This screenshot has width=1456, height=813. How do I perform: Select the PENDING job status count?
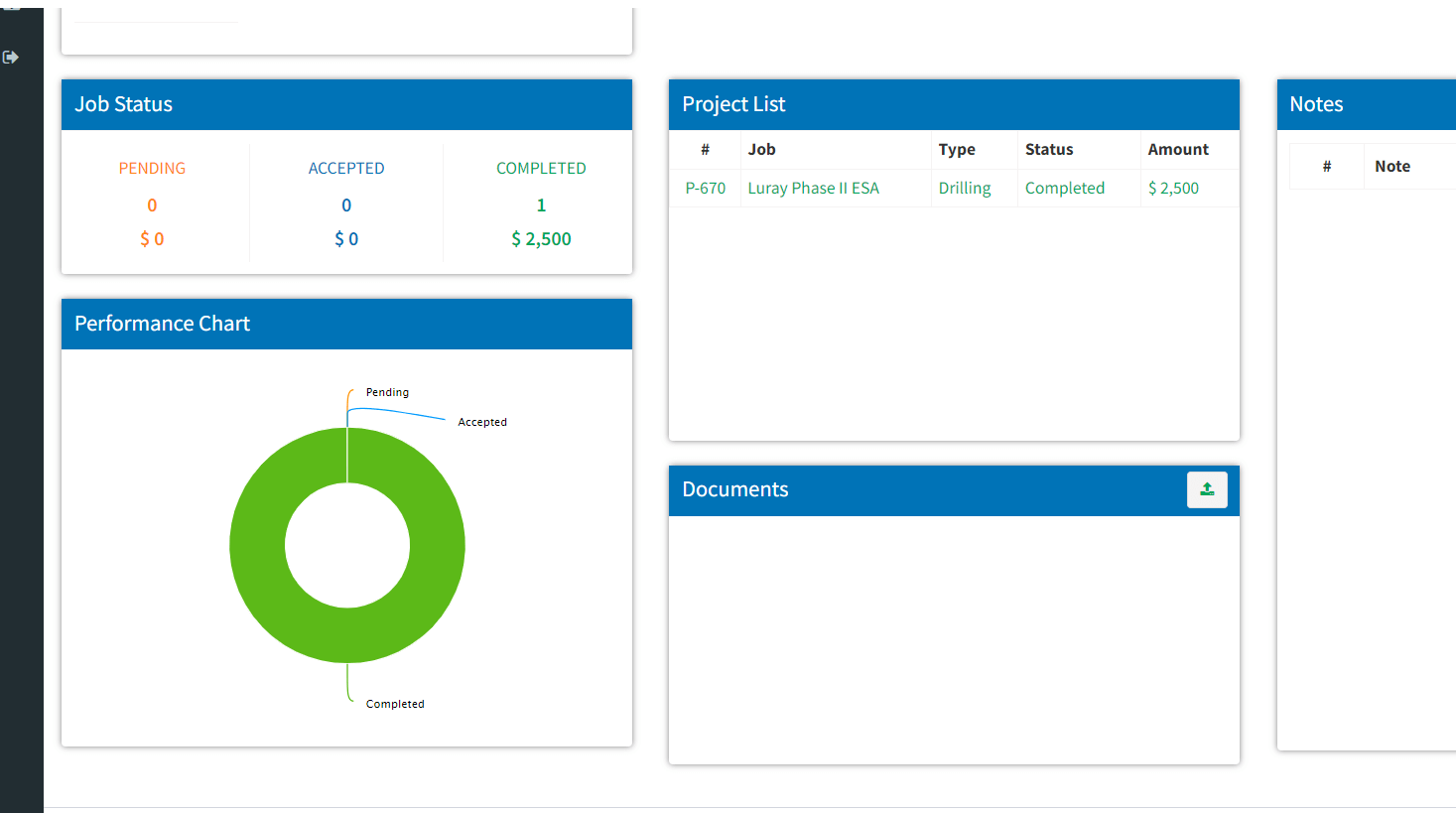[x=152, y=205]
